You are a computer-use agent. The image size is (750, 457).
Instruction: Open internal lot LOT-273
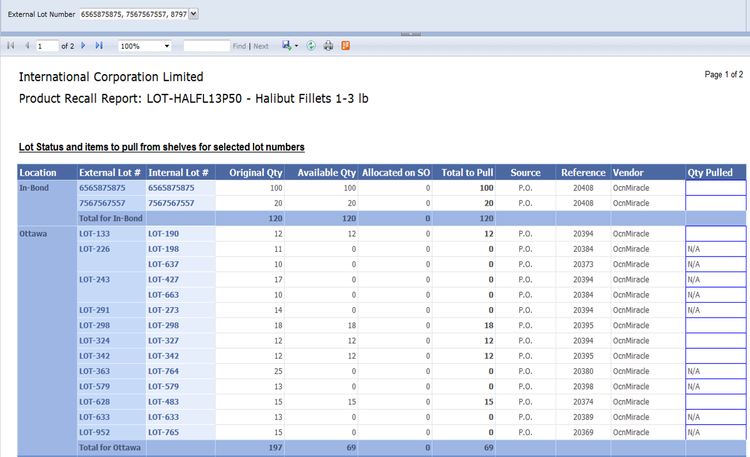[x=163, y=310]
